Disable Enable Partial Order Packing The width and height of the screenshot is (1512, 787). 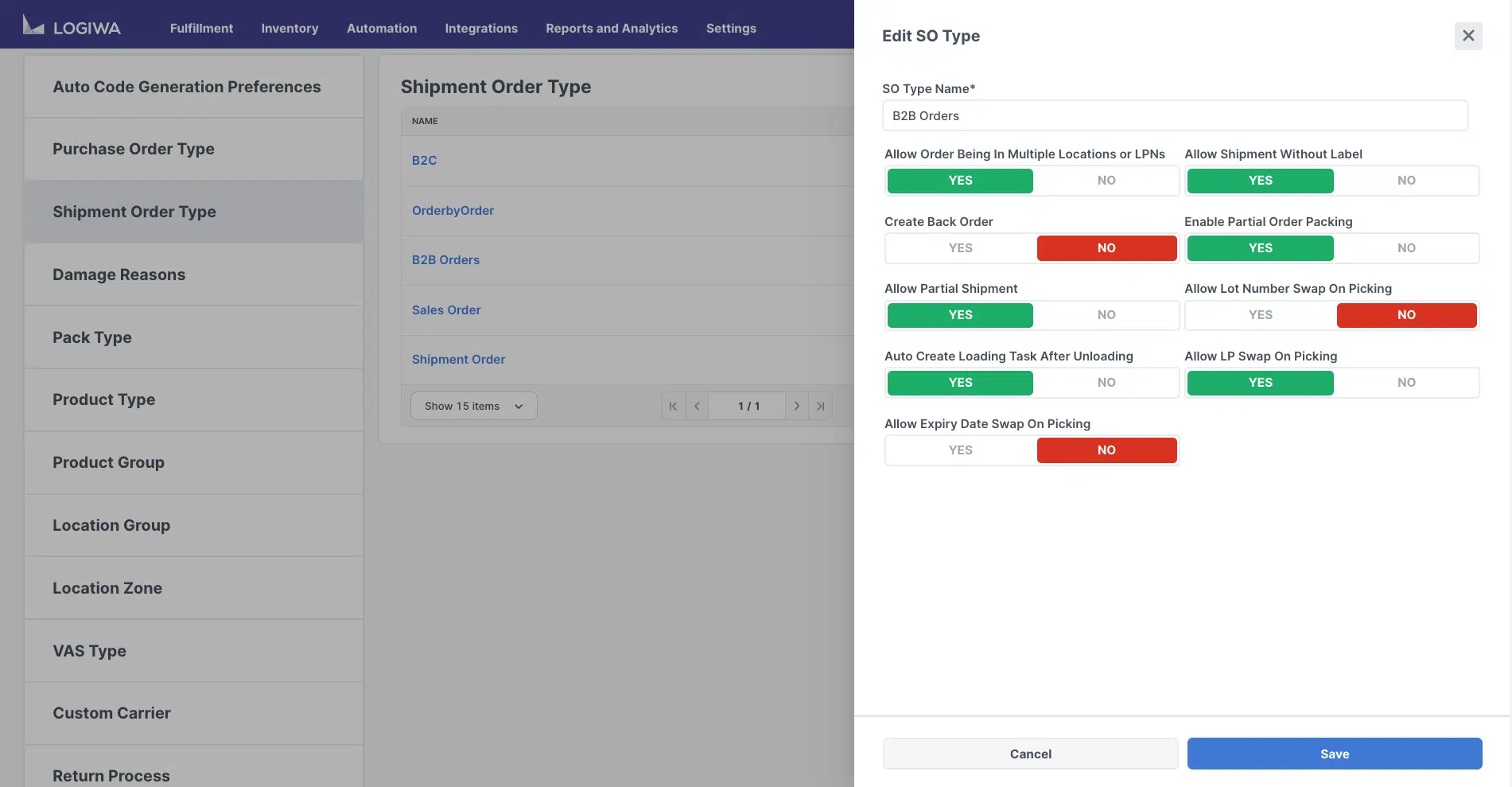(x=1405, y=247)
